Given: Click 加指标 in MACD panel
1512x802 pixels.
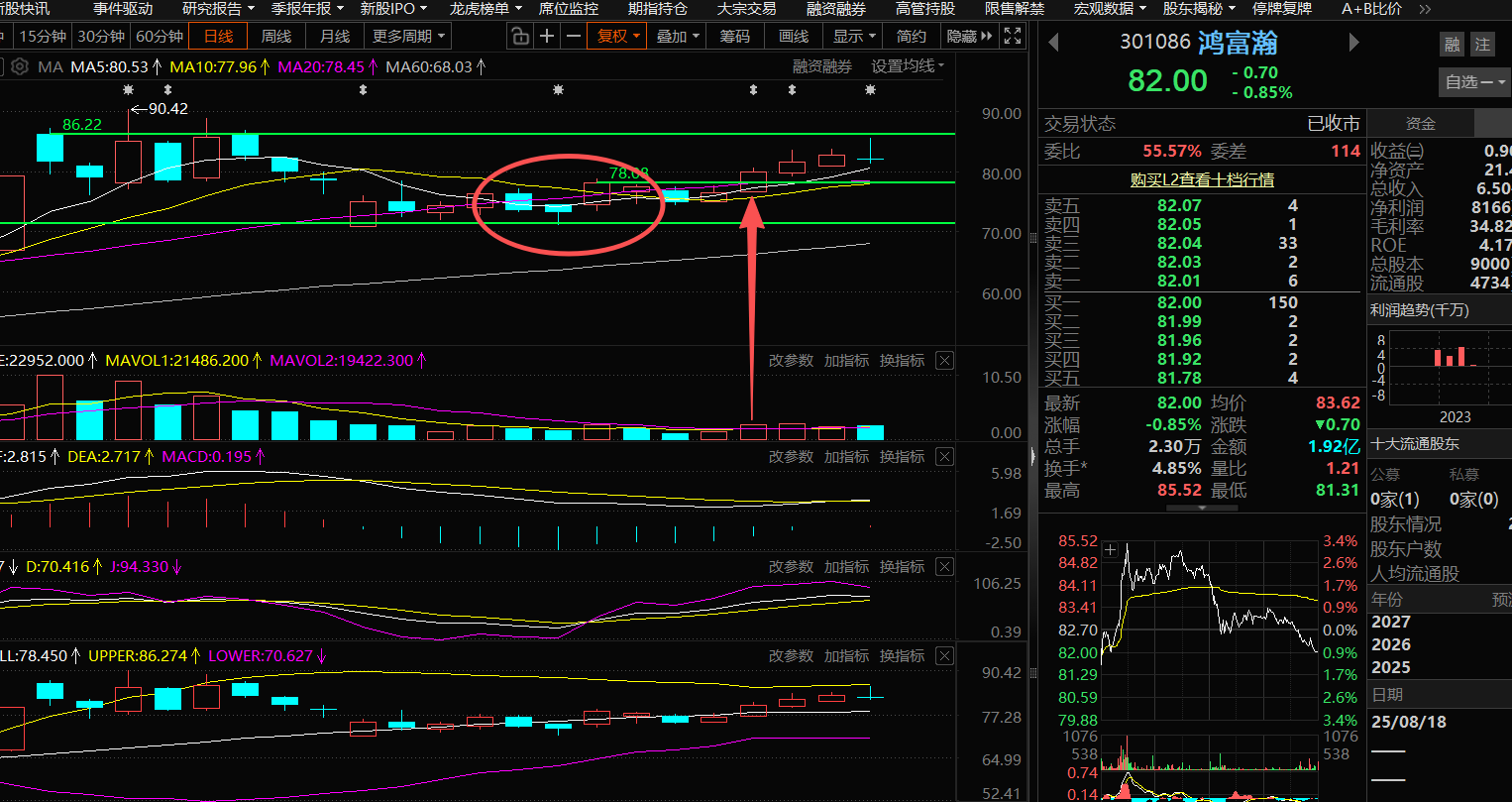Looking at the screenshot, I should click(x=846, y=457).
